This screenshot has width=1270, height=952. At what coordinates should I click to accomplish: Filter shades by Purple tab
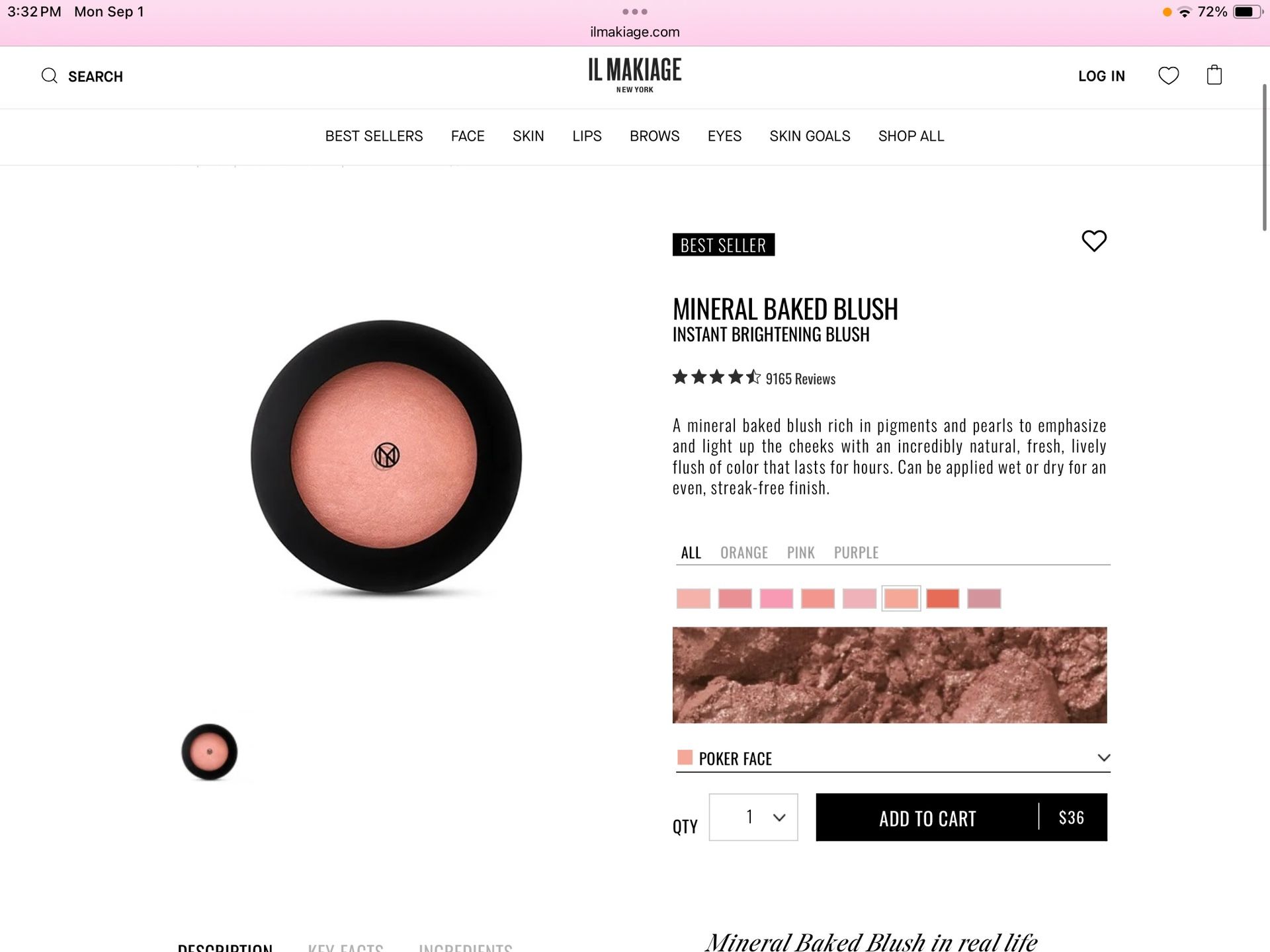point(856,553)
